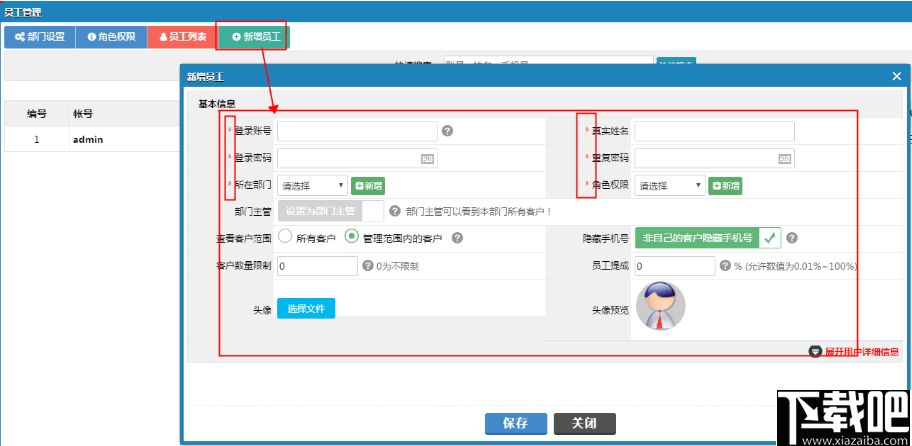Open the 所在部门 dropdown
The width and height of the screenshot is (912, 446).
click(312, 186)
